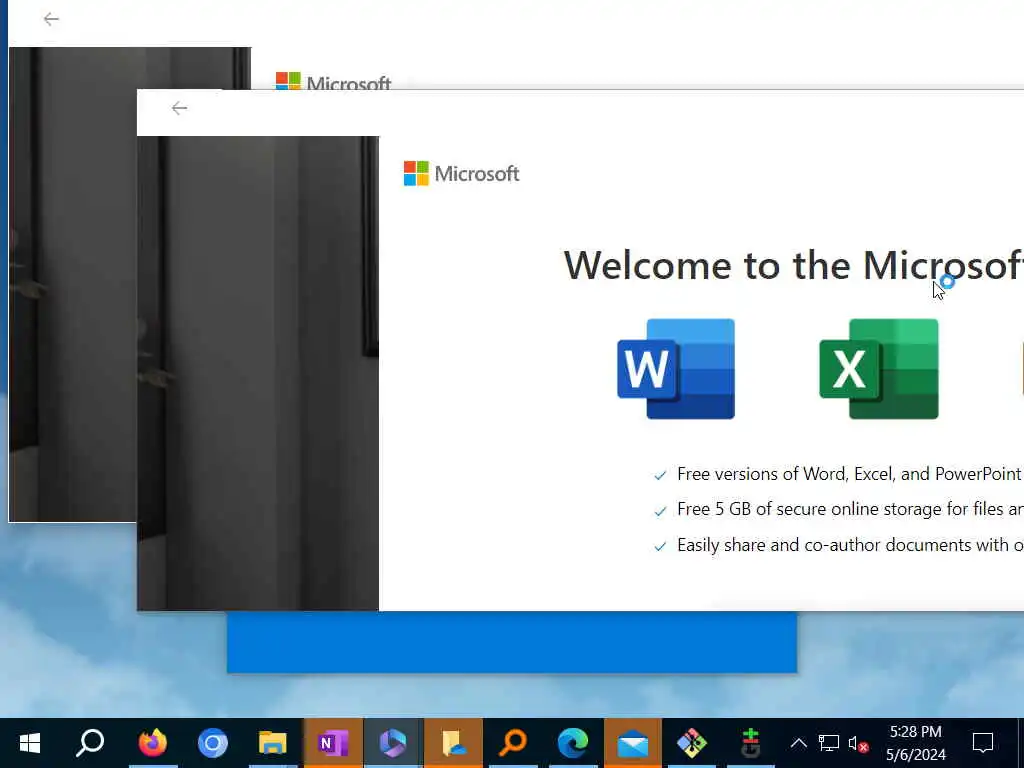Click 'Free versions of Word, Excel' line
The height and width of the screenshot is (768, 1024).
click(849, 474)
